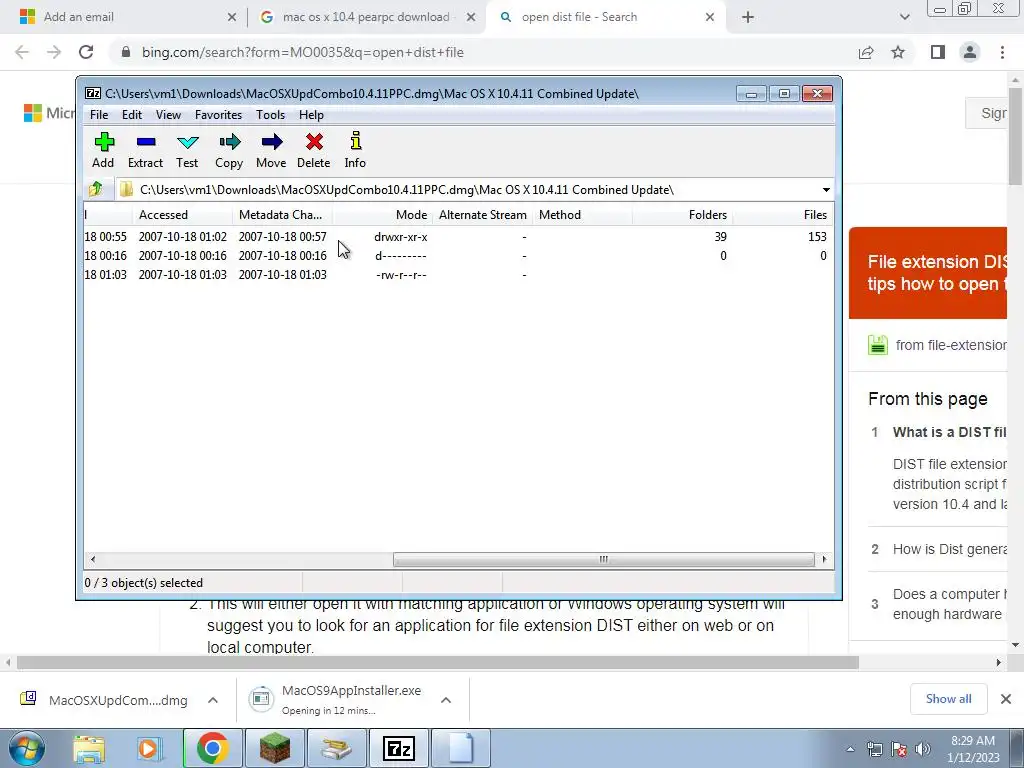This screenshot has width=1024, height=768.
Task: Click the 7-Zip horizontal scrollbar thumb
Action: click(x=603, y=560)
